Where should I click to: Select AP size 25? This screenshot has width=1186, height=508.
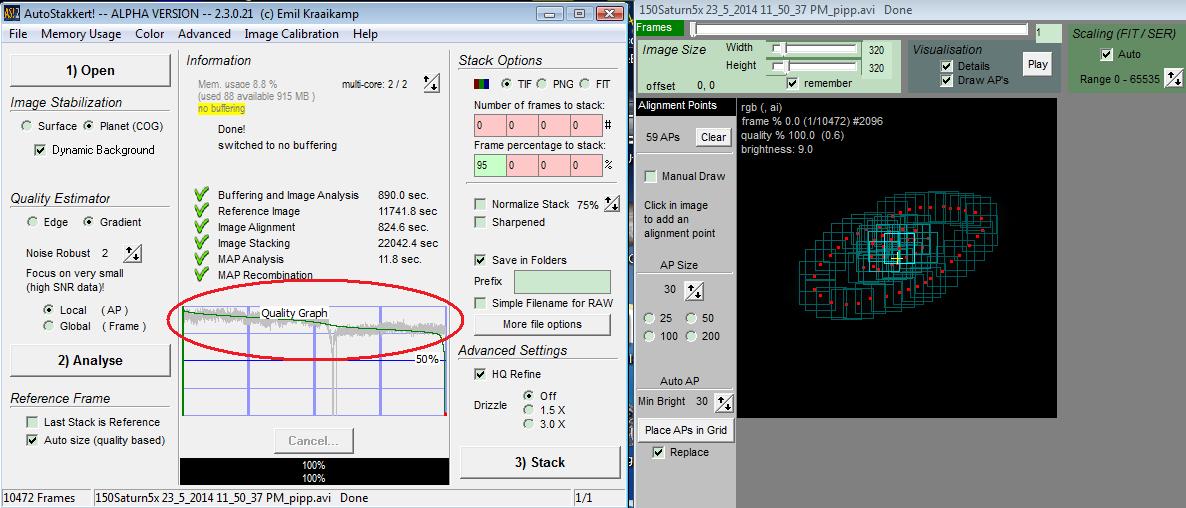pyautogui.click(x=649, y=318)
